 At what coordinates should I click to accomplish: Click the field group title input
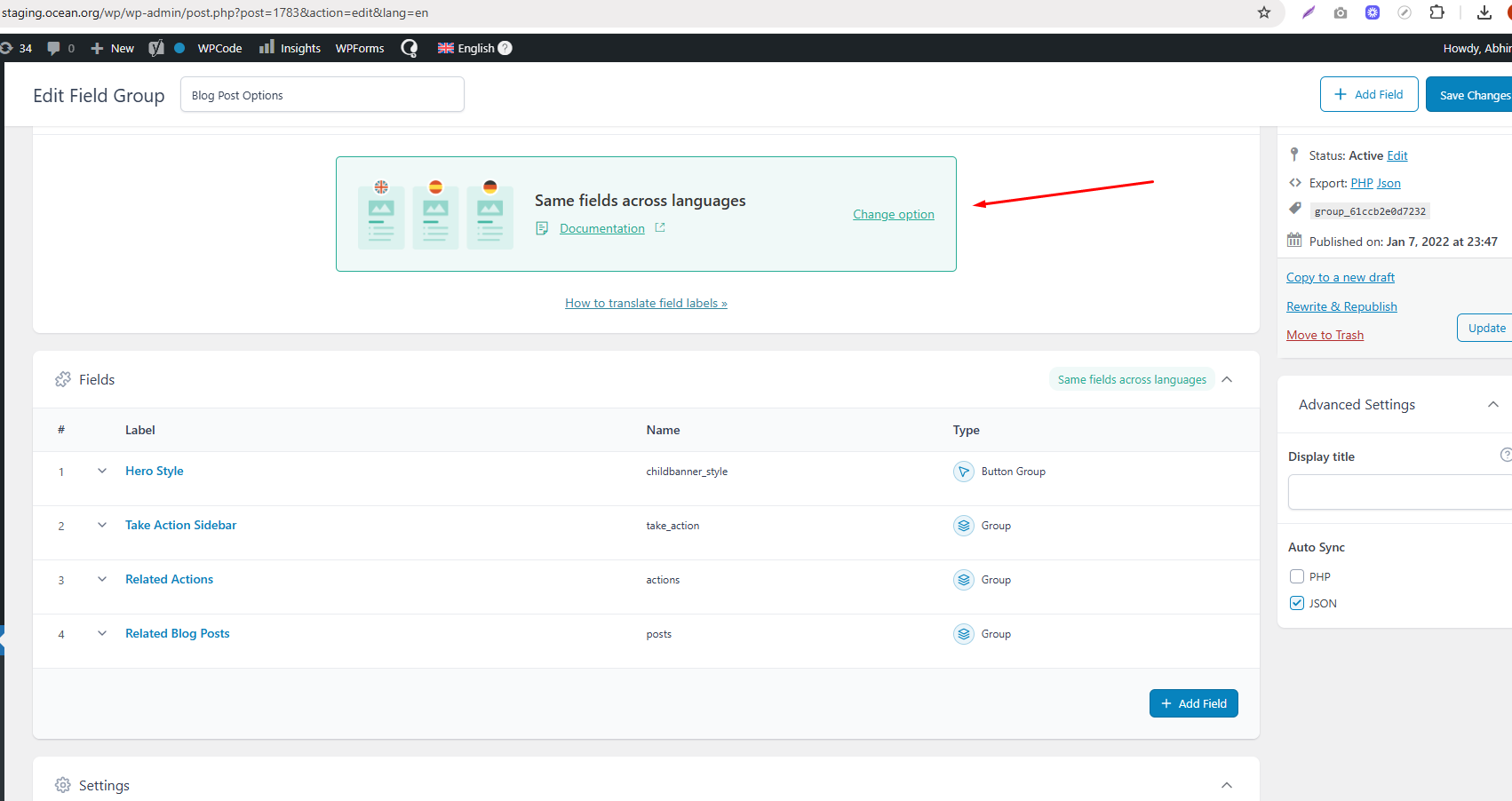(x=322, y=95)
